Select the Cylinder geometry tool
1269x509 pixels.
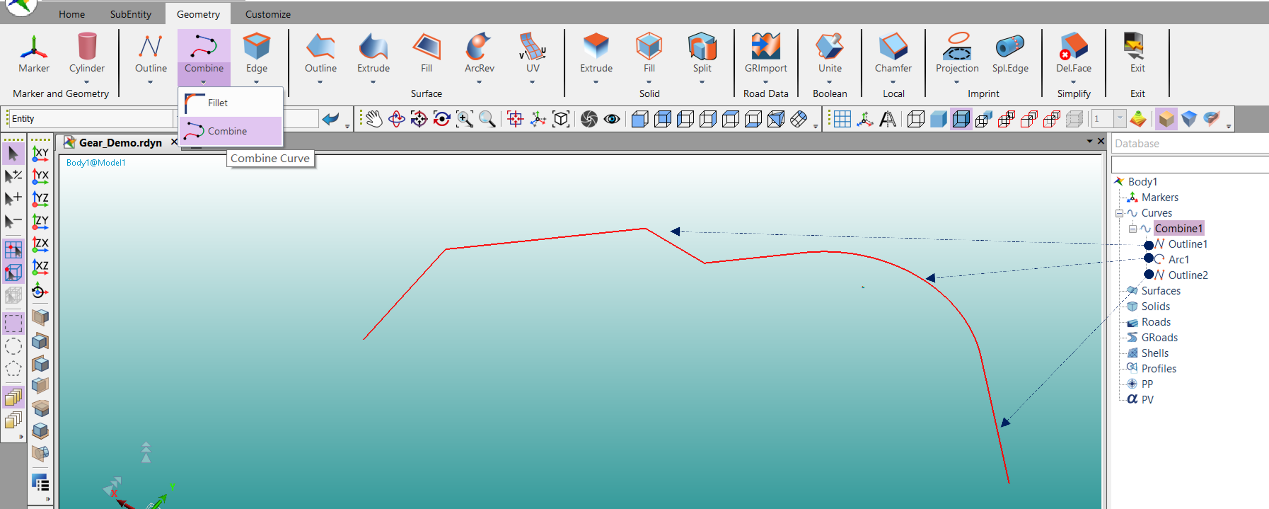click(88, 53)
